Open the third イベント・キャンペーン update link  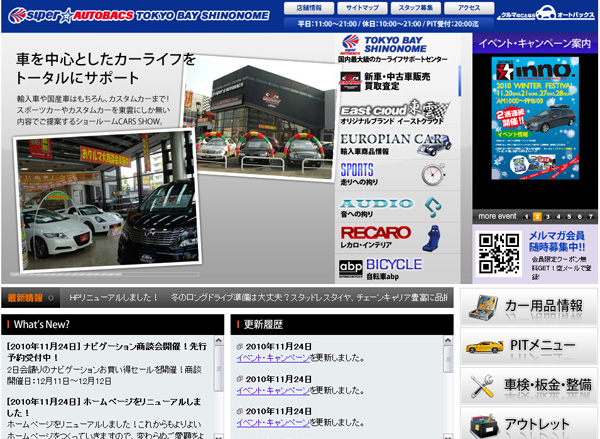(x=273, y=423)
